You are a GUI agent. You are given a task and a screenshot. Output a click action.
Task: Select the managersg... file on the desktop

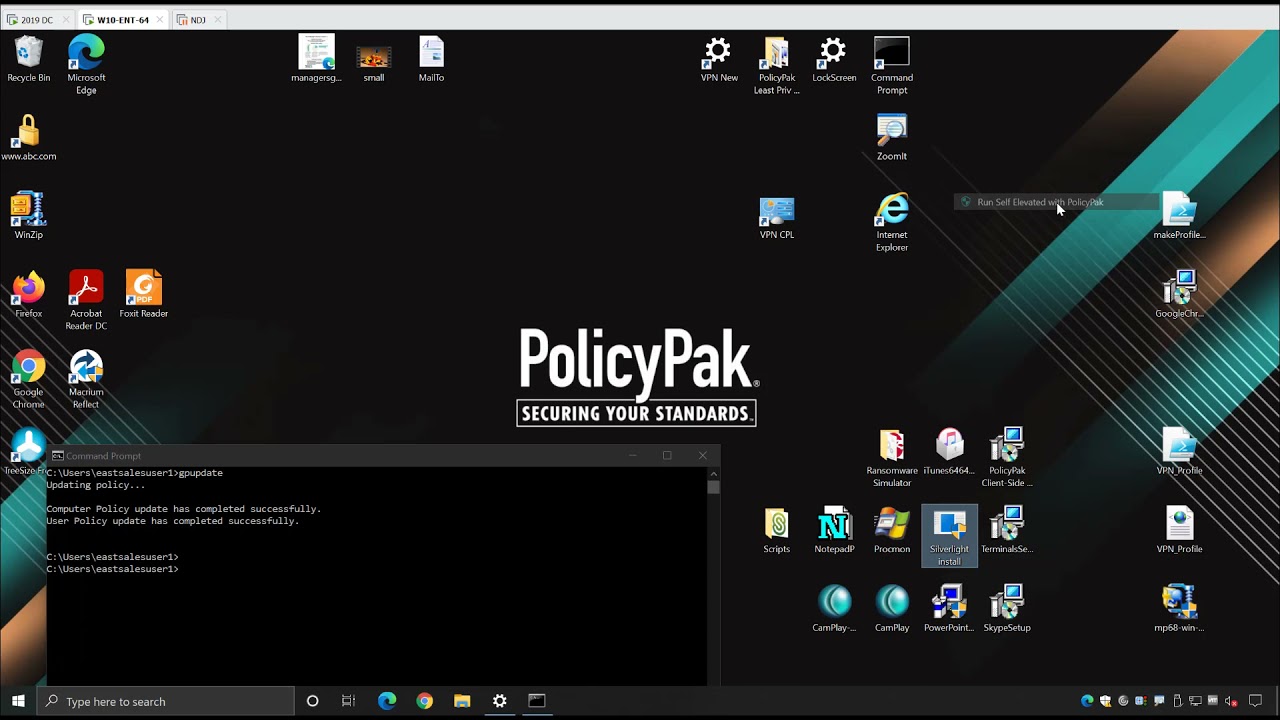click(x=316, y=59)
